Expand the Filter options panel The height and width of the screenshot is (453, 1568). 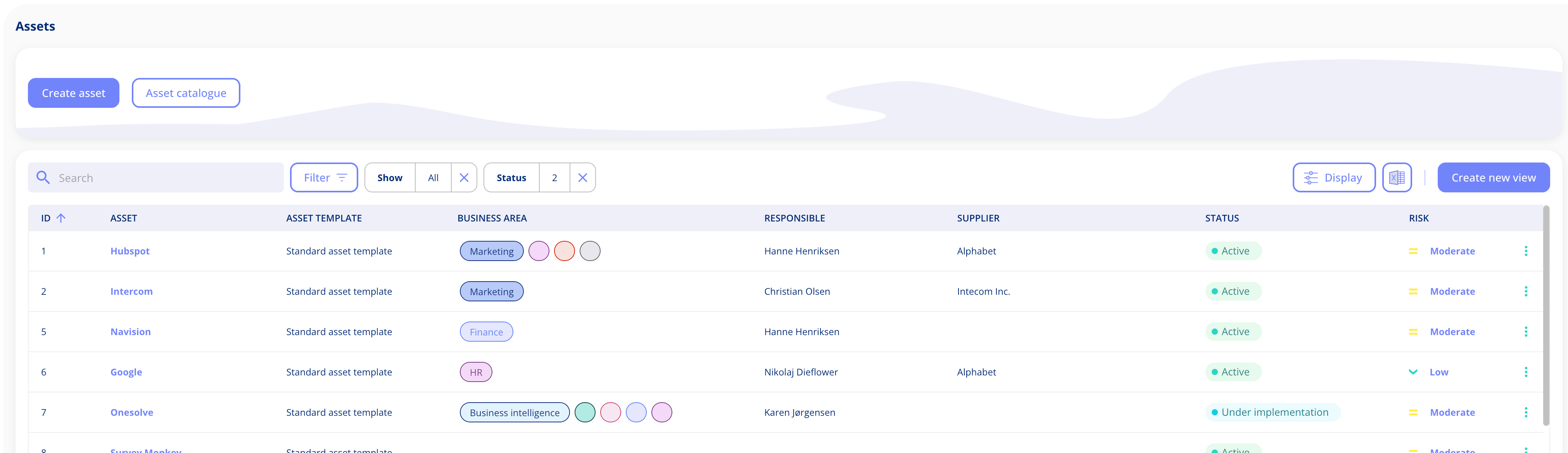pyautogui.click(x=324, y=177)
